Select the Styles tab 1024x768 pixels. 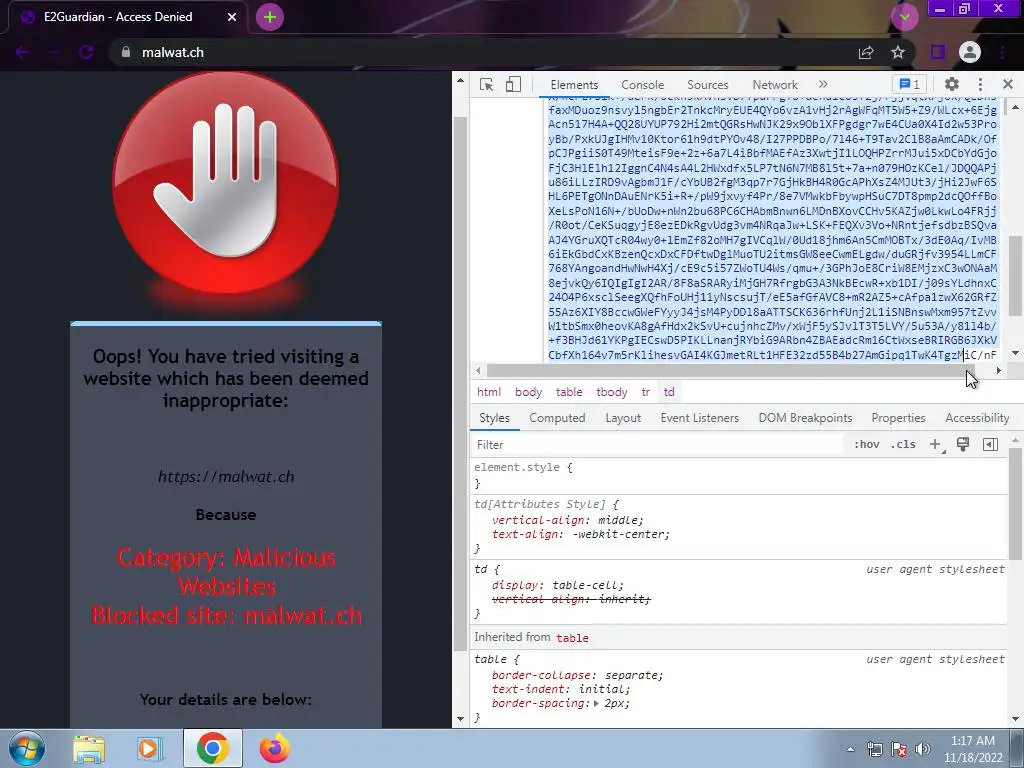click(x=494, y=418)
